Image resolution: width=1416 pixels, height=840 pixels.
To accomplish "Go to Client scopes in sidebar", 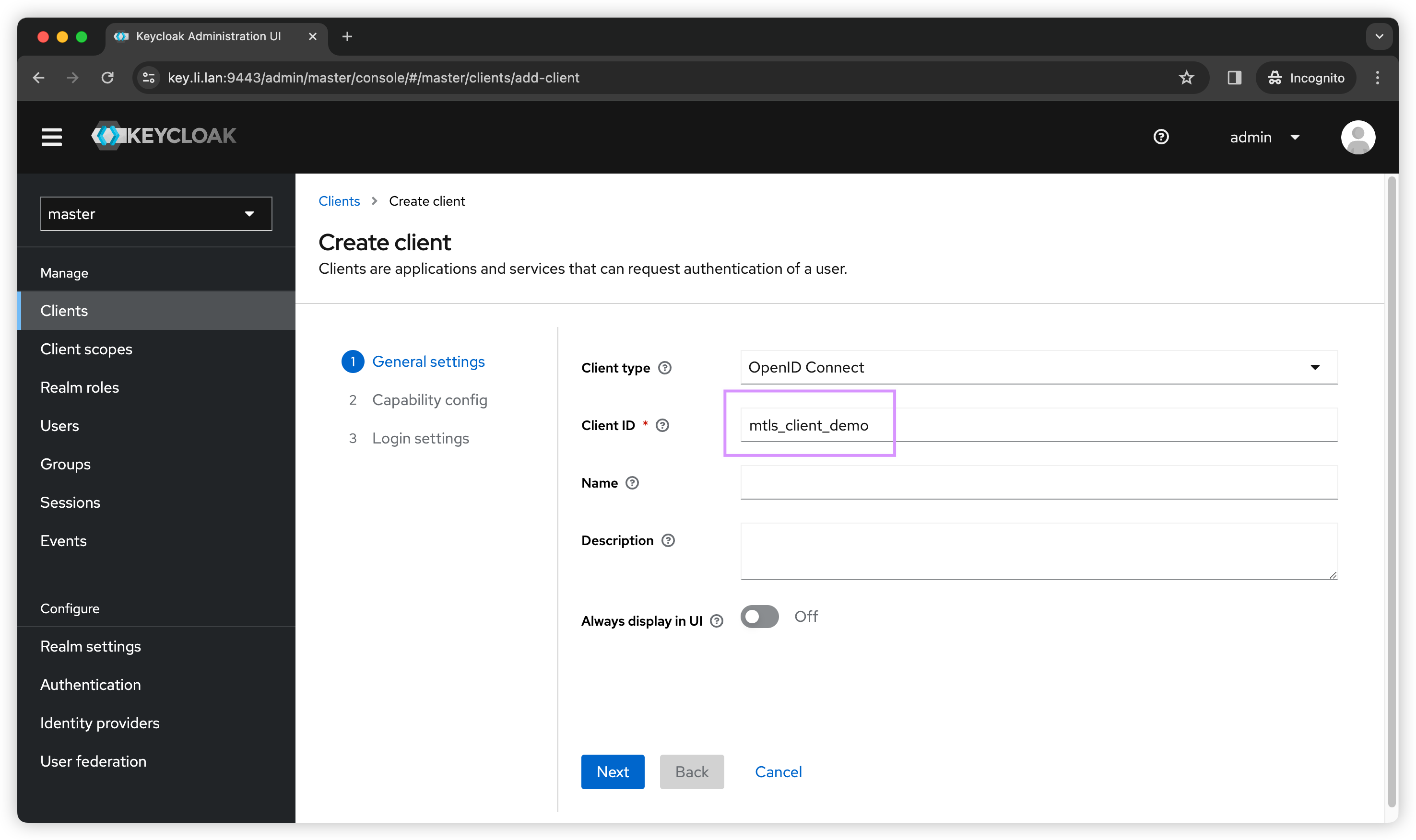I will (x=86, y=349).
